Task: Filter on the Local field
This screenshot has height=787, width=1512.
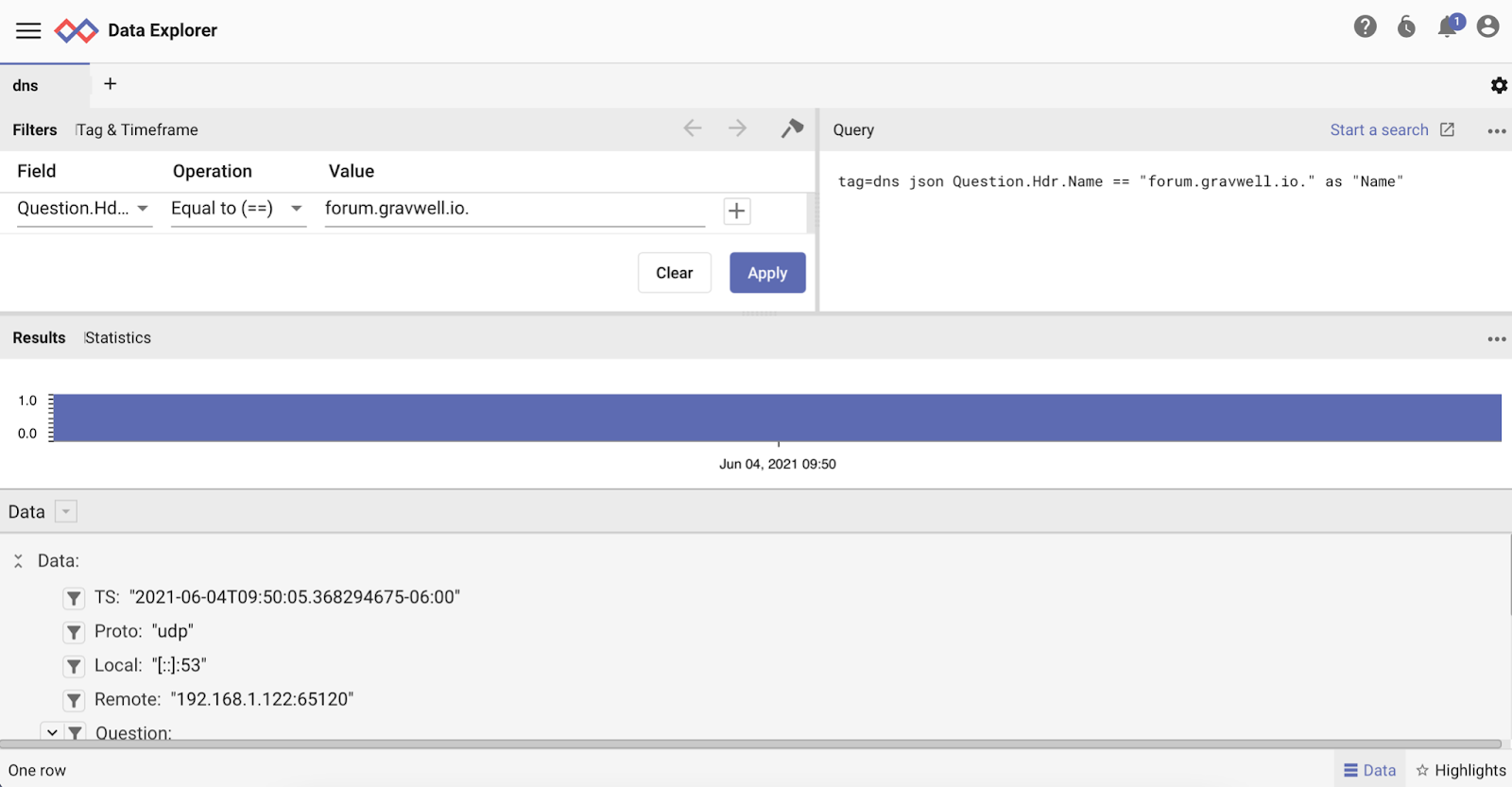Action: pyautogui.click(x=74, y=666)
